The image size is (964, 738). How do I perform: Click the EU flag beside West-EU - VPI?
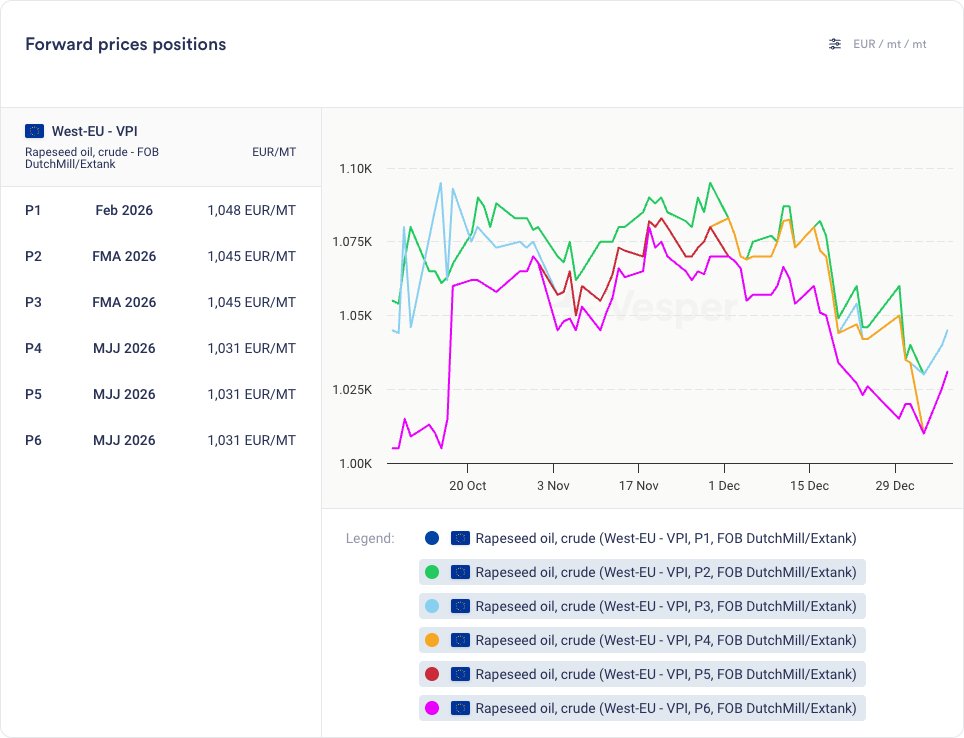pyautogui.click(x=35, y=131)
